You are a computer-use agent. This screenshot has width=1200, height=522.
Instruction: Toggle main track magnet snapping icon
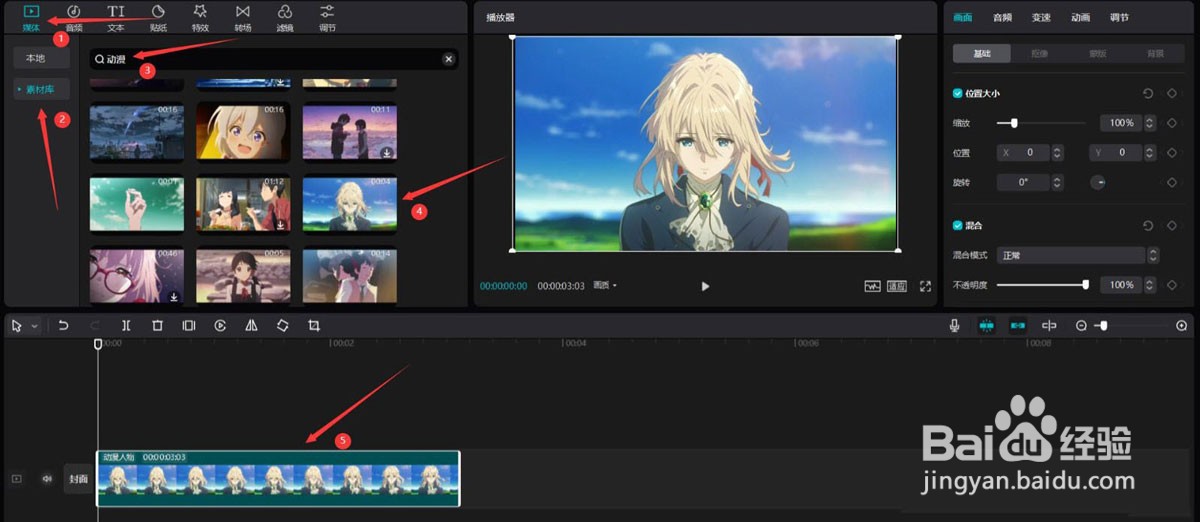pos(987,326)
